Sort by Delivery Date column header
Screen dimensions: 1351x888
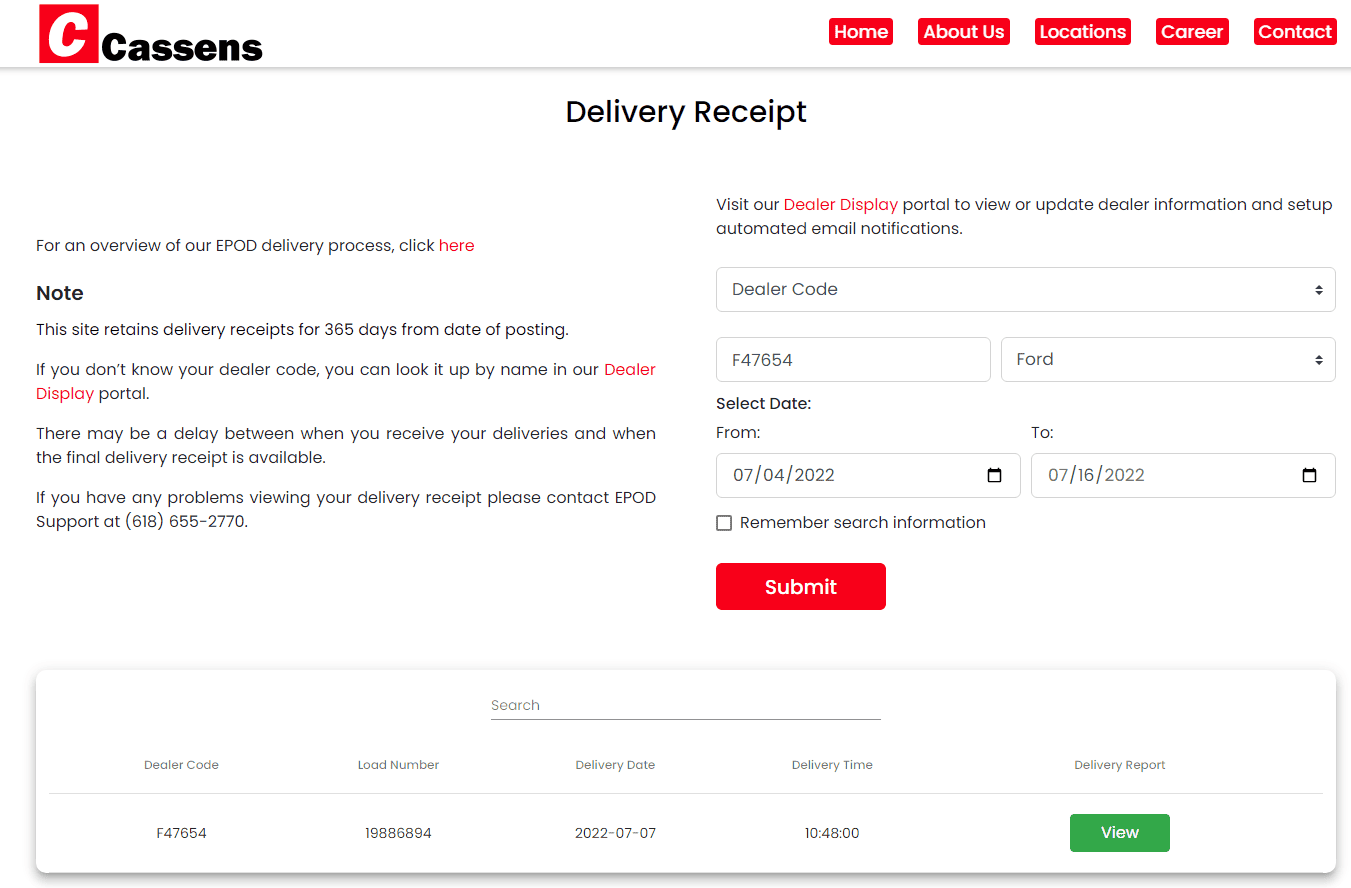[615, 765]
